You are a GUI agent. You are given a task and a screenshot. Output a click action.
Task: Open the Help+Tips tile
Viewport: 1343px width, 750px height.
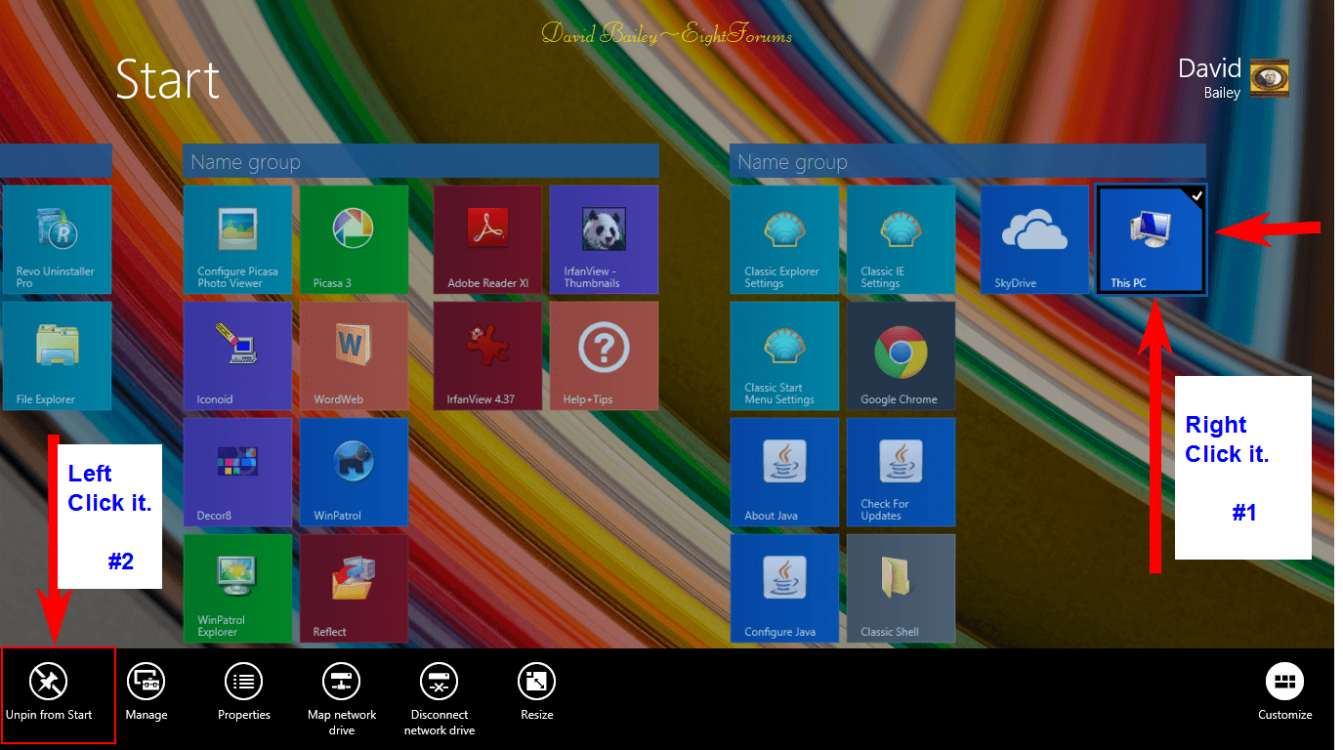(x=604, y=356)
